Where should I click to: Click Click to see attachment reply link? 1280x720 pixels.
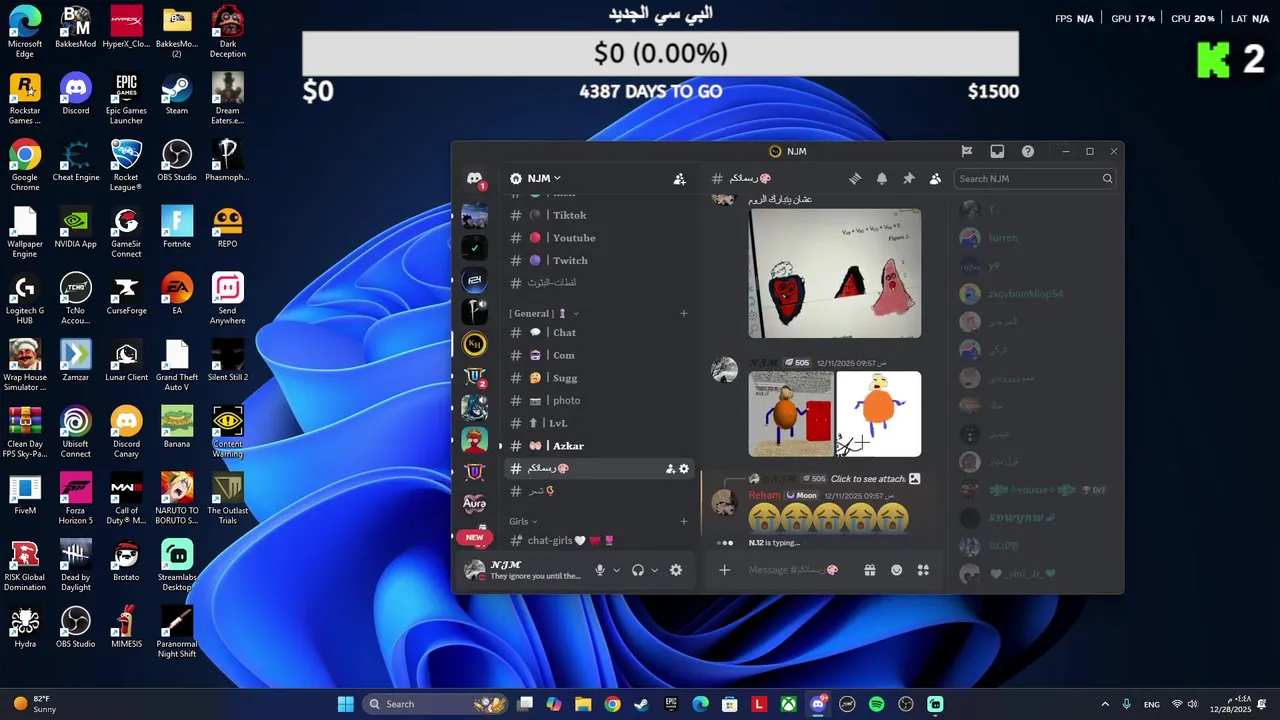[x=868, y=479]
